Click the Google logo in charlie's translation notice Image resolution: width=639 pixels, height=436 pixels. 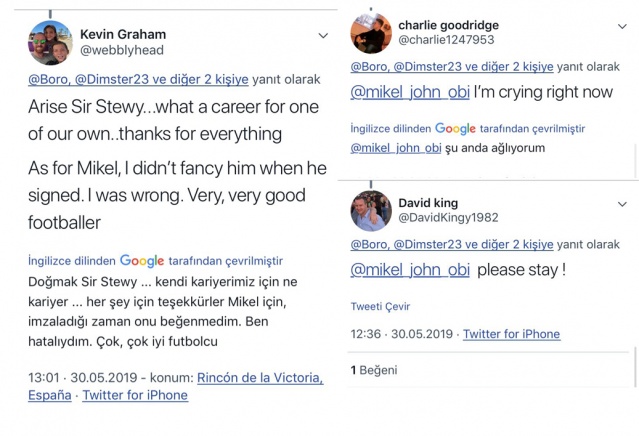point(455,129)
